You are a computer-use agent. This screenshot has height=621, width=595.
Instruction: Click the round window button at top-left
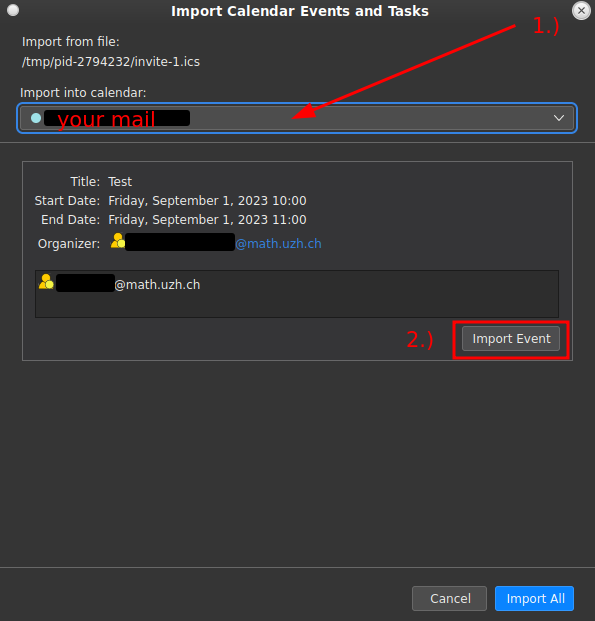pyautogui.click(x=13, y=10)
